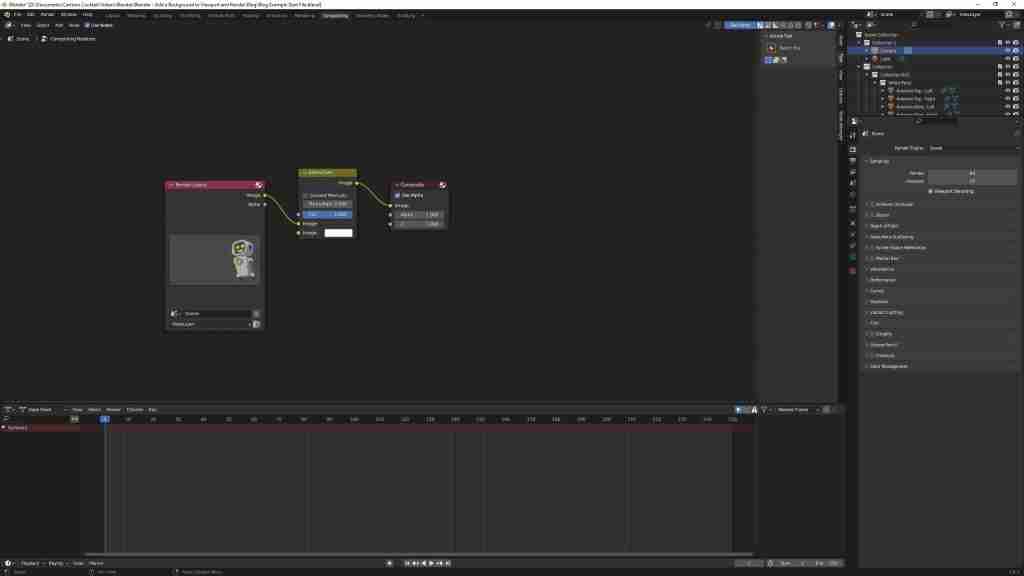Open the red Texture properties tab
The width and height of the screenshot is (1024, 576).
click(852, 270)
